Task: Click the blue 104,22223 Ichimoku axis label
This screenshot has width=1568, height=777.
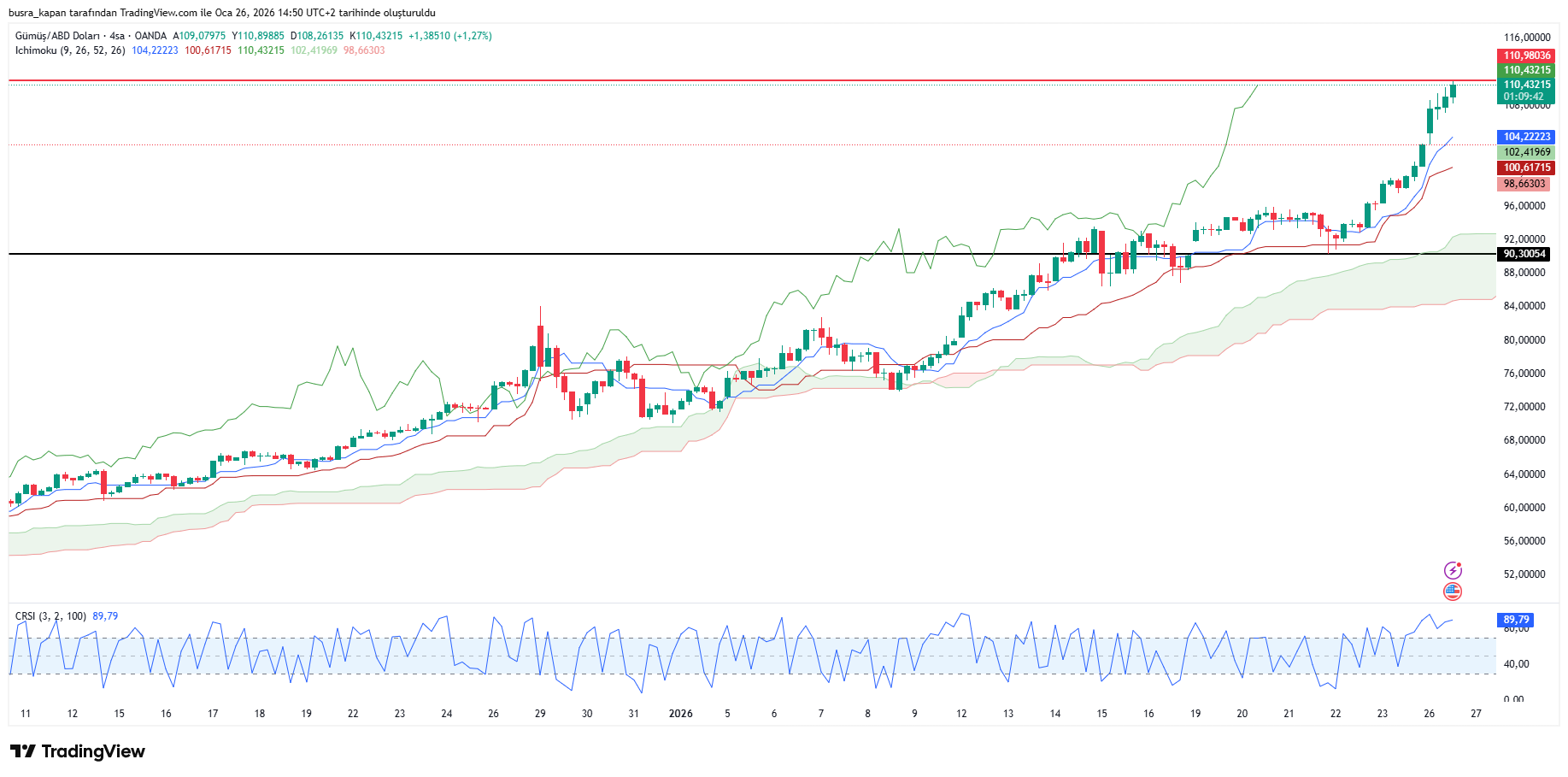Action: click(x=1526, y=137)
